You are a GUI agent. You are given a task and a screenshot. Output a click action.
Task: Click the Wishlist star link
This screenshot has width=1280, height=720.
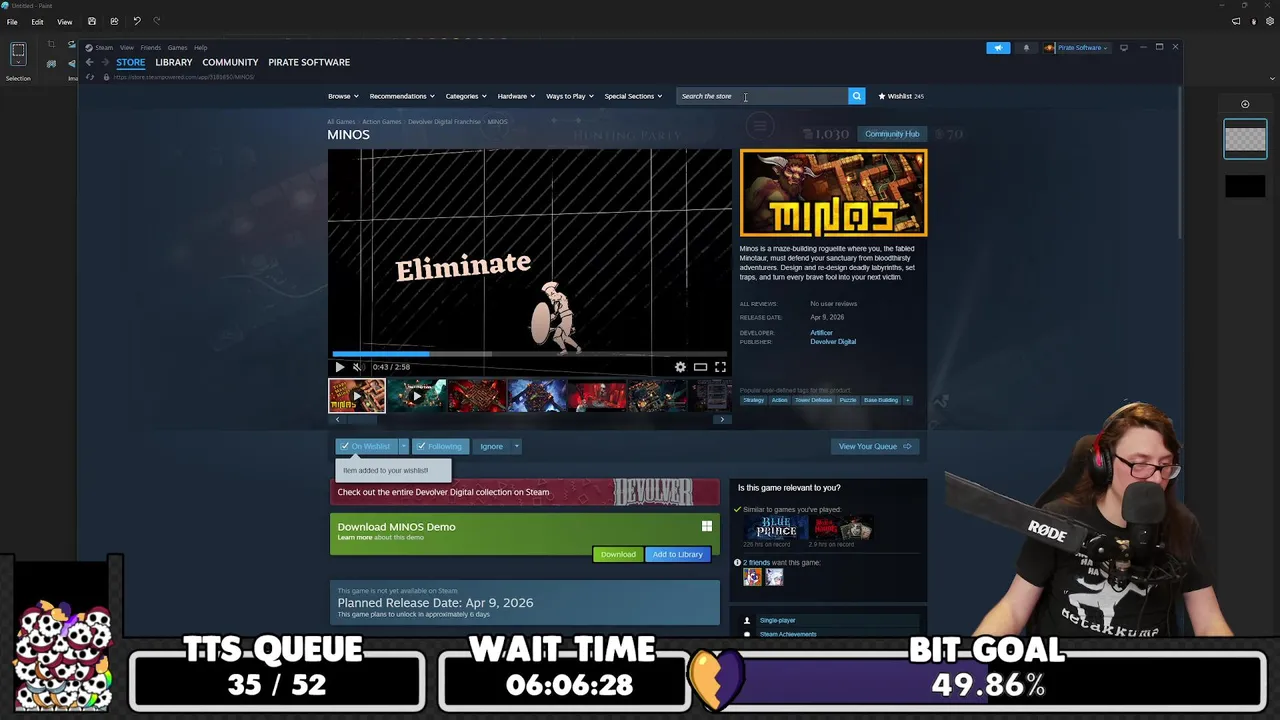tap(900, 96)
